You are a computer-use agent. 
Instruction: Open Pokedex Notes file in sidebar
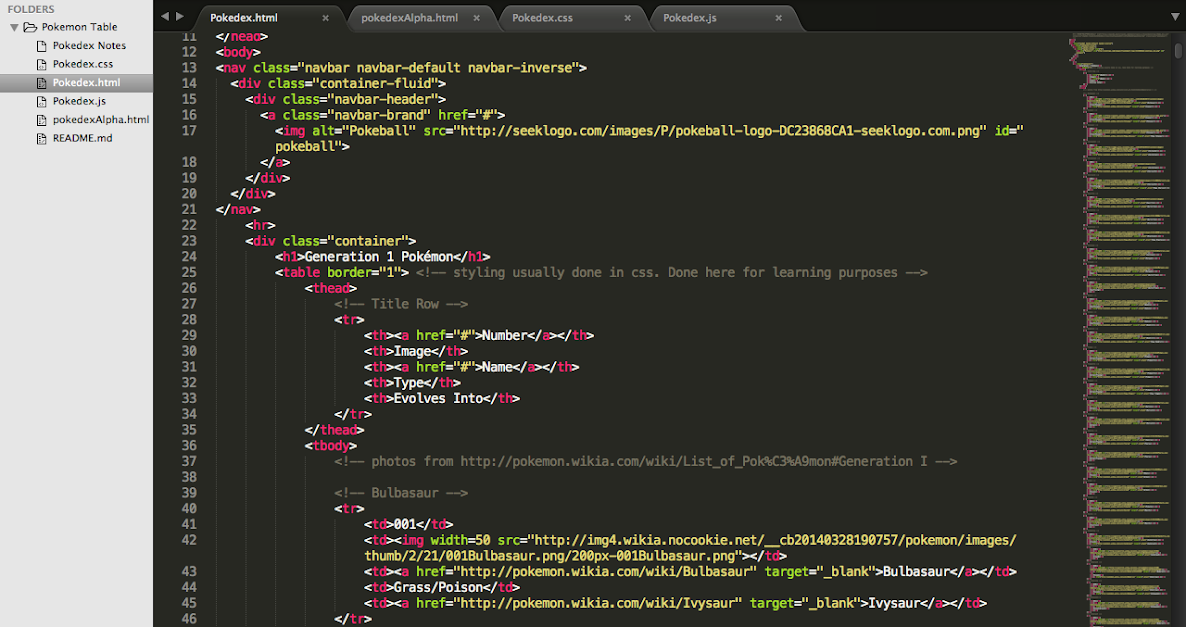click(x=89, y=45)
